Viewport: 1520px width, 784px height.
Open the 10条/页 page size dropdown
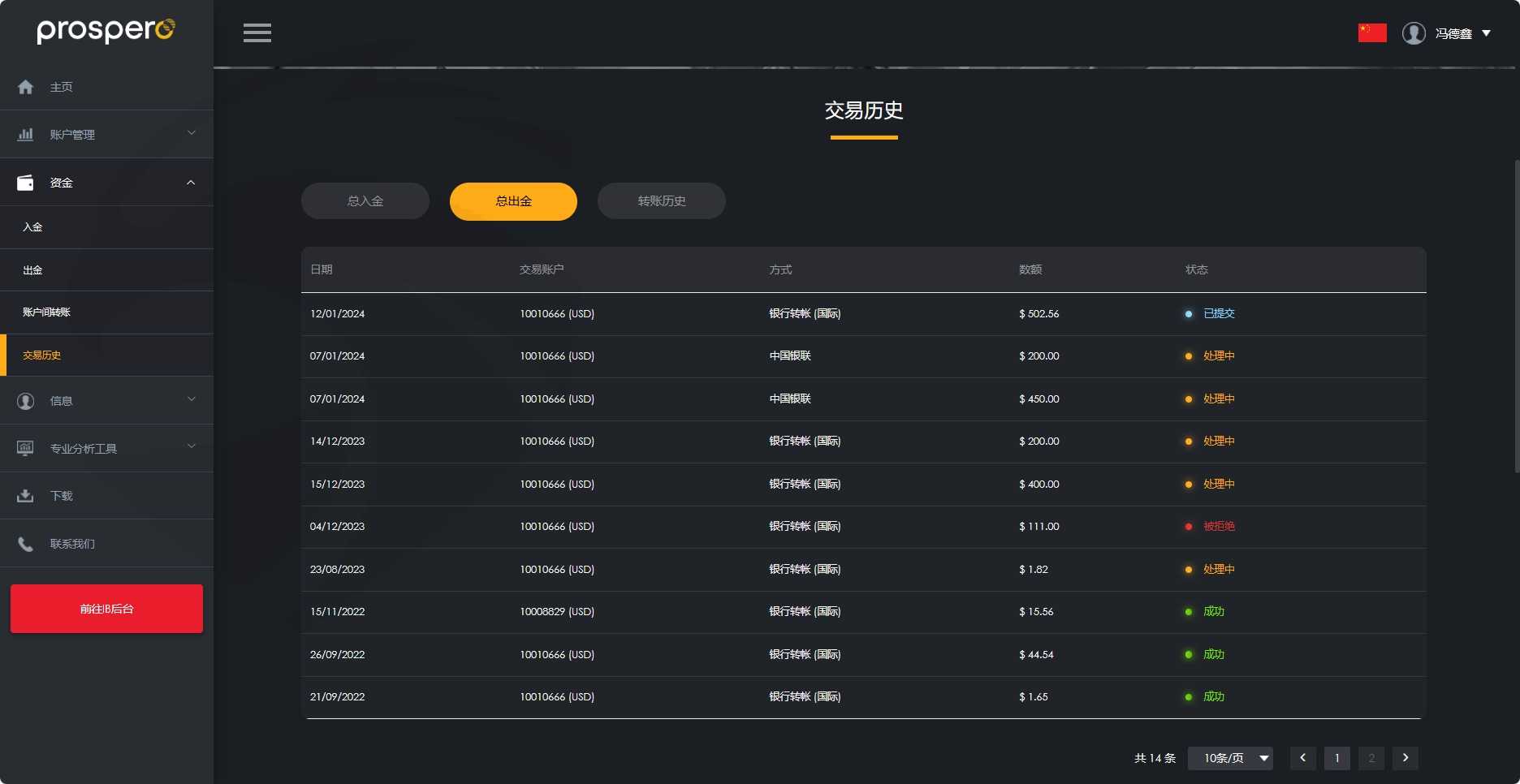tap(1230, 758)
